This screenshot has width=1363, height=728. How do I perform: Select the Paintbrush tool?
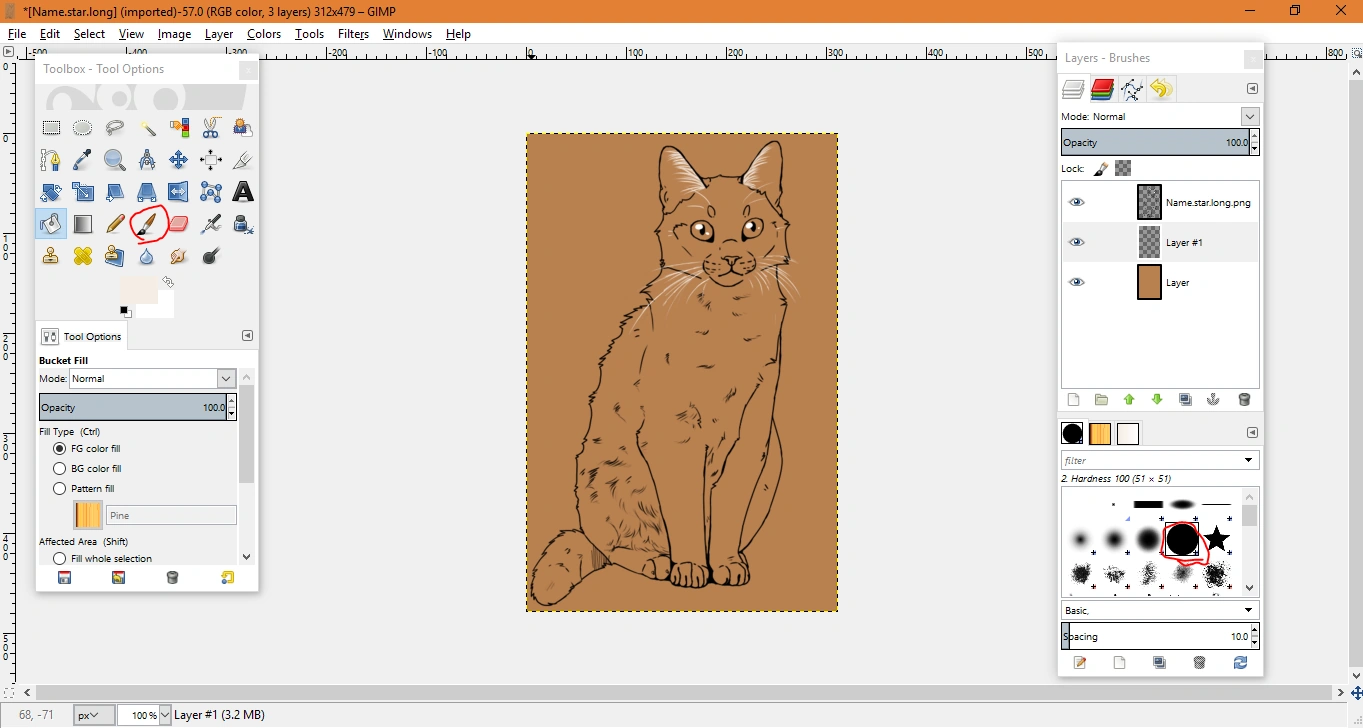(147, 224)
